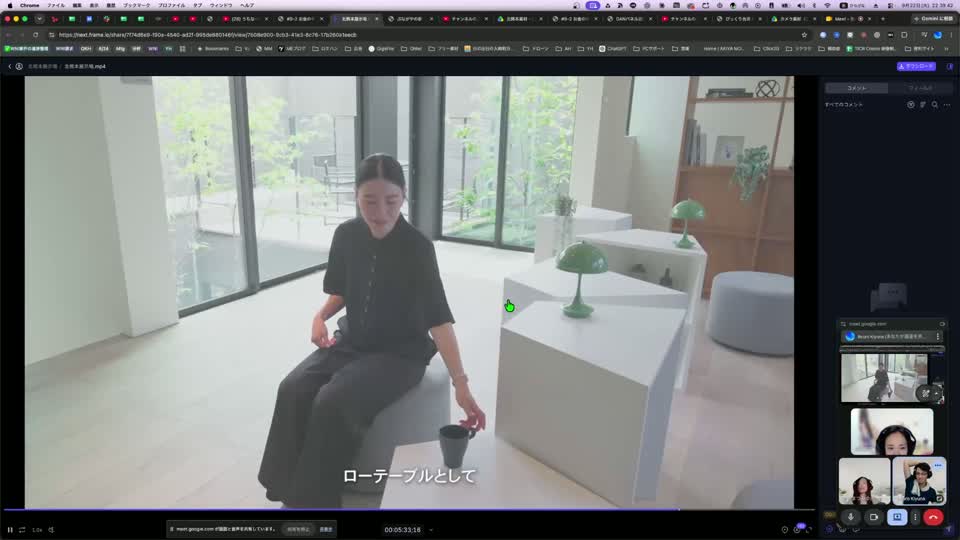Pause the video playback

pyautogui.click(x=10, y=530)
